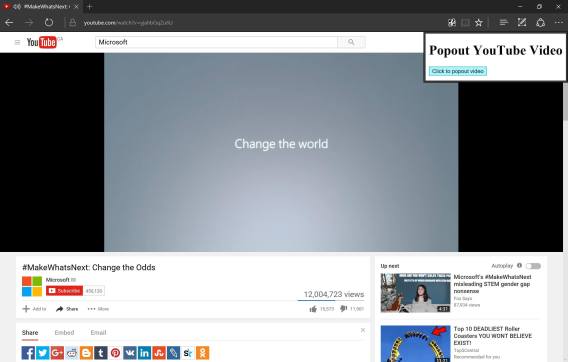Share video on Facebook
Viewport: 568px width, 362px height.
28,353
